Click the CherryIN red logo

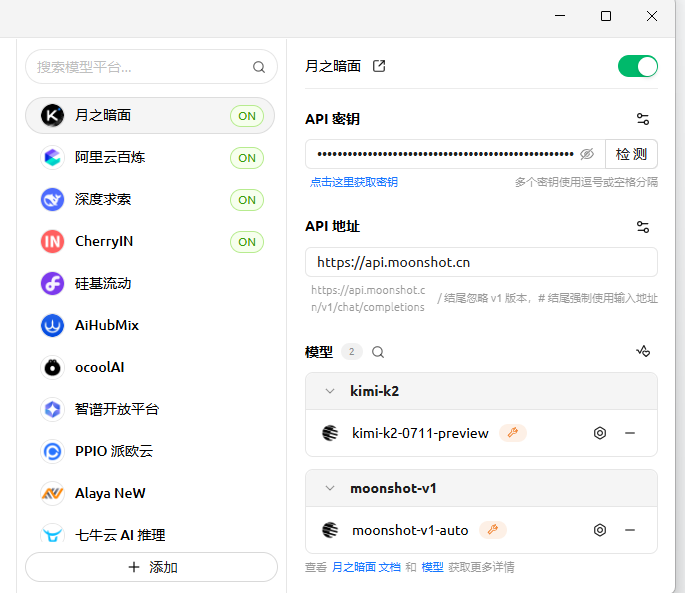(x=52, y=241)
